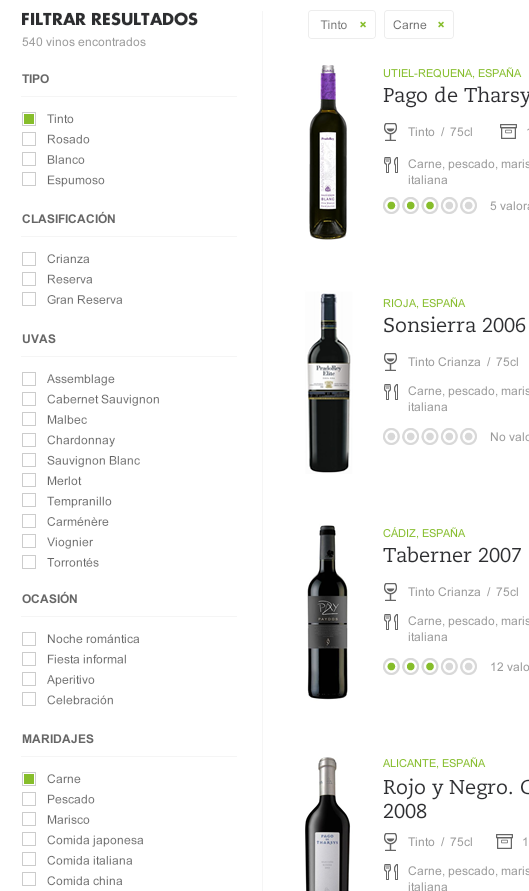This screenshot has width=529, height=891.
Task: Tick the Noche romántica occasion checkbox
Action: 29,639
